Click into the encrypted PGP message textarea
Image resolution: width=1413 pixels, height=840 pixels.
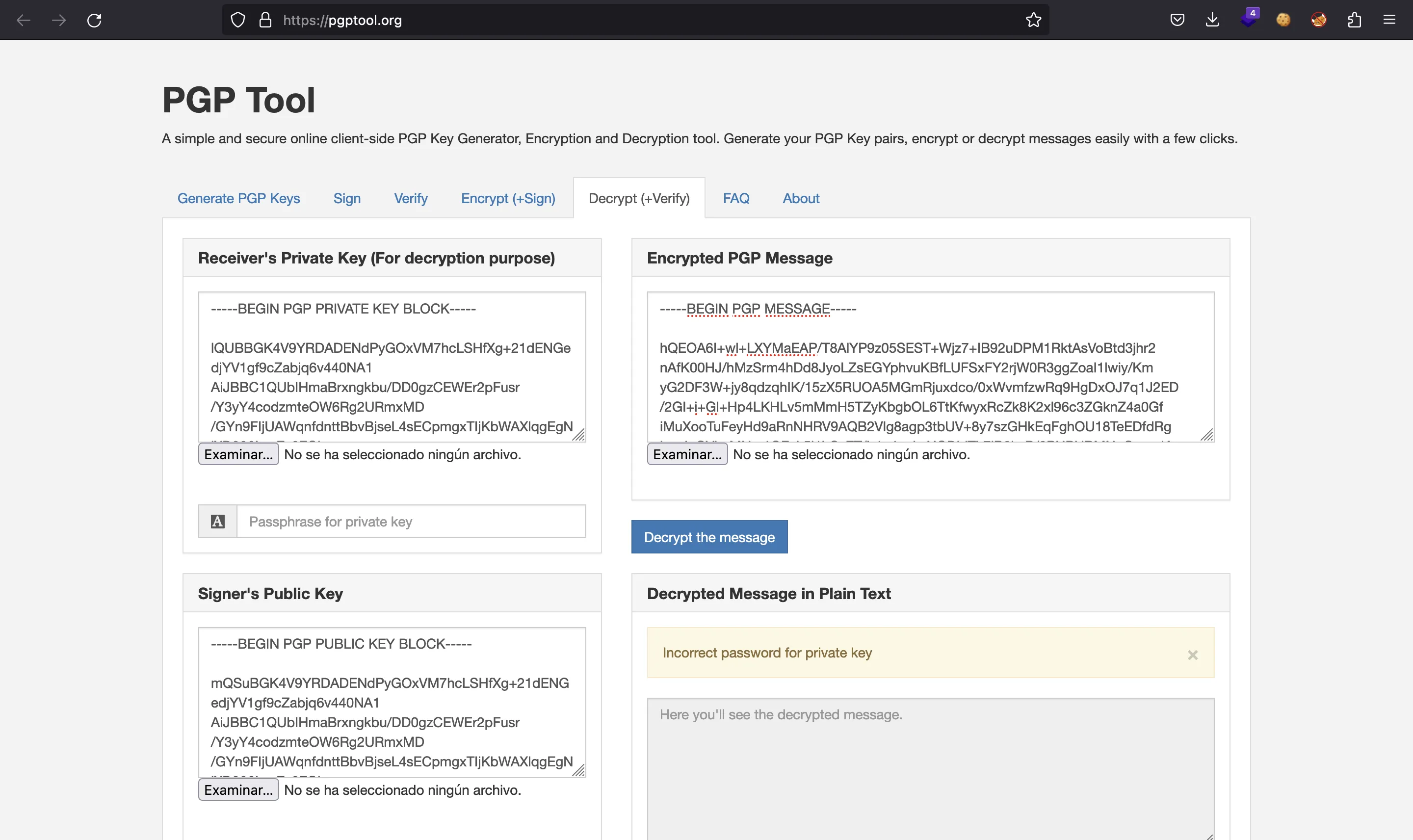pos(930,367)
